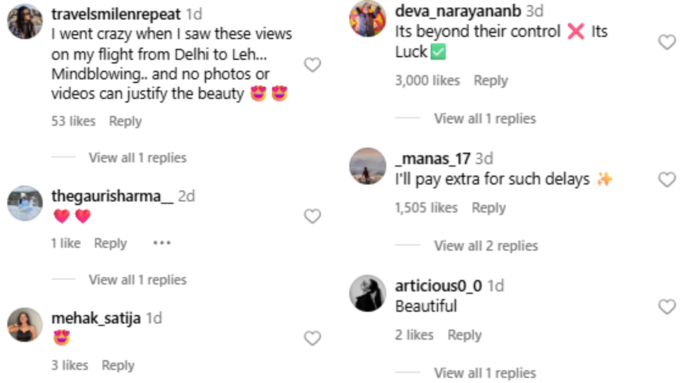Reply to mehak_satija's emoji comment
The width and height of the screenshot is (680, 383).
click(118, 365)
